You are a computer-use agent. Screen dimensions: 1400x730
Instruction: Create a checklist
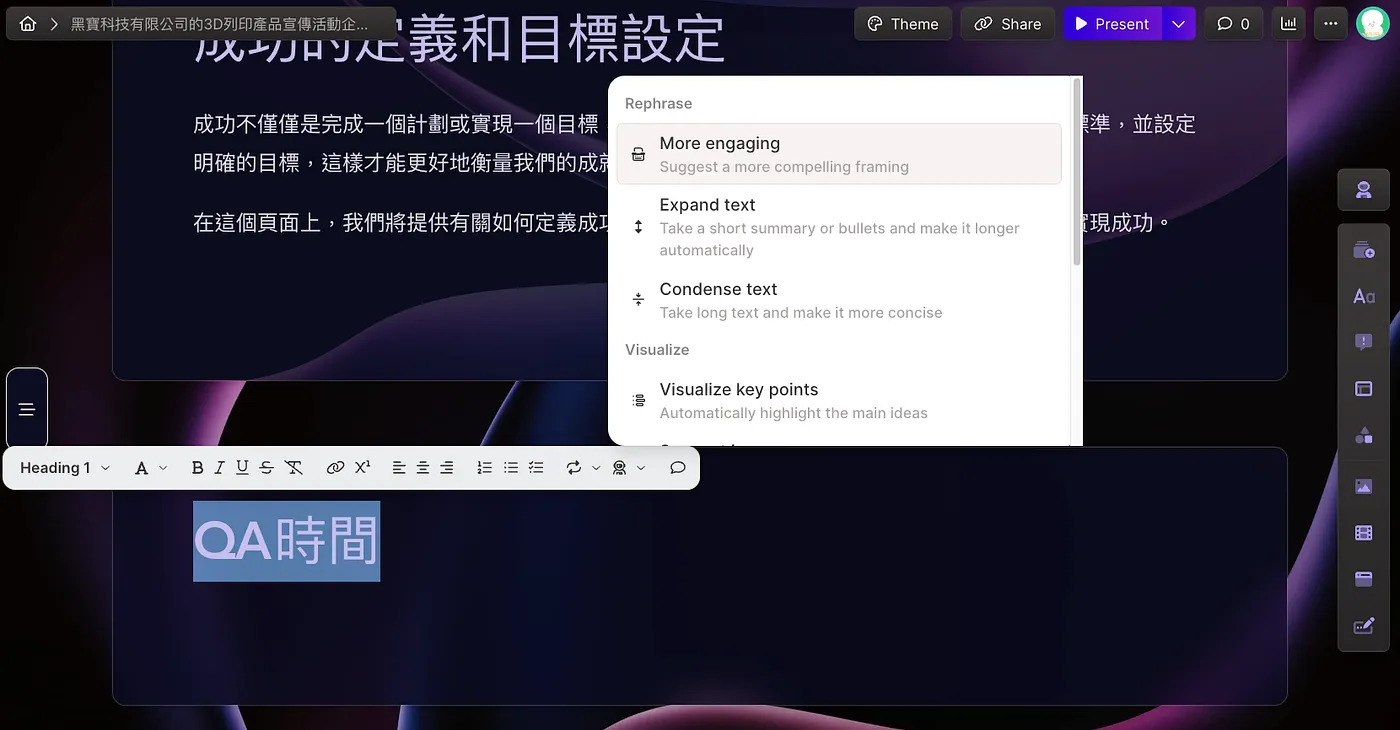(x=536, y=468)
